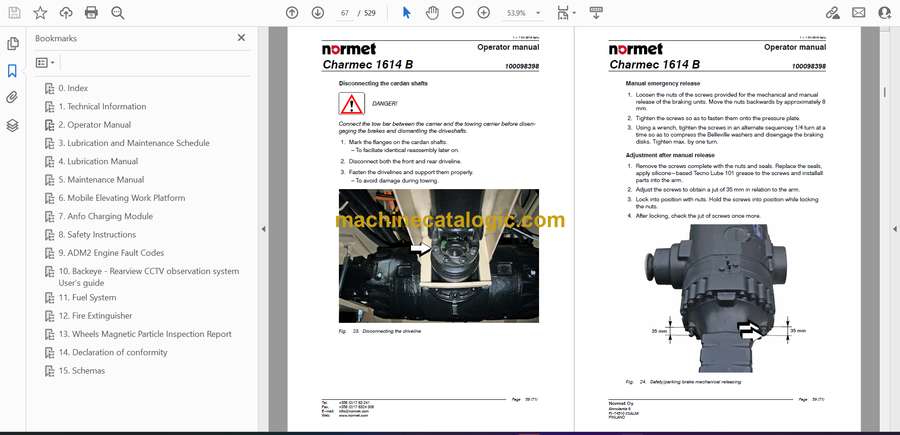Viewport: 900px width, 435px height.
Task: Print the document
Action: pyautogui.click(x=91, y=13)
